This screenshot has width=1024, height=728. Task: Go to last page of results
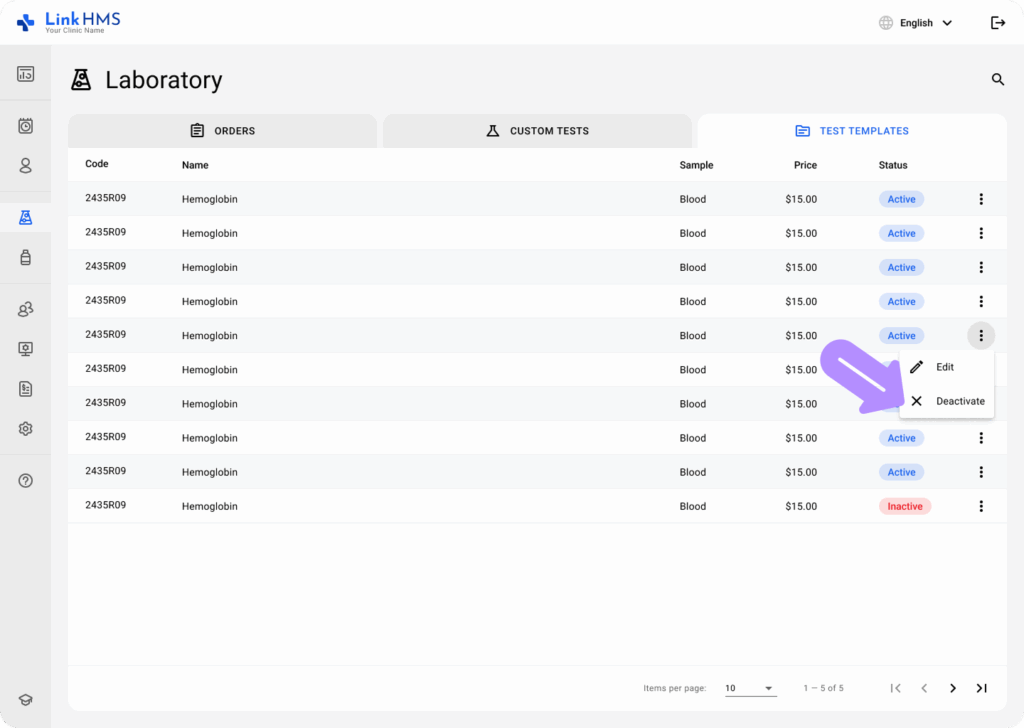click(982, 688)
